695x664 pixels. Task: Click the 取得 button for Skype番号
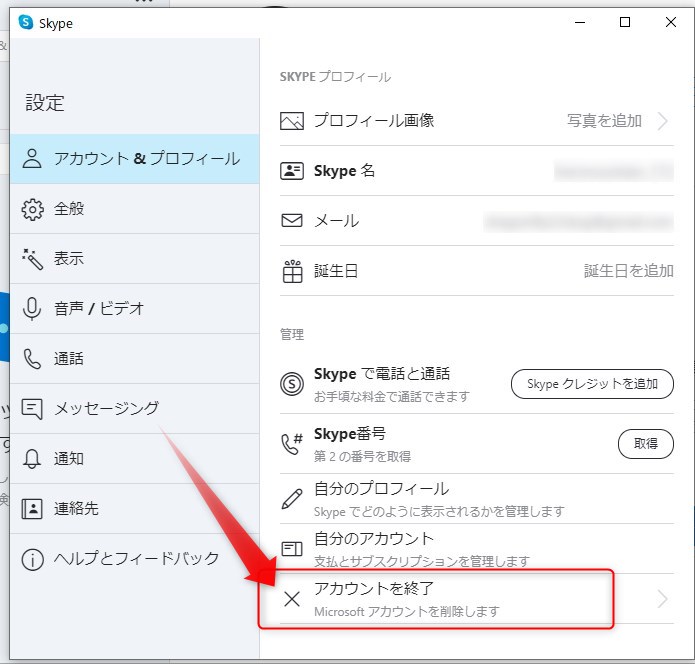[645, 444]
